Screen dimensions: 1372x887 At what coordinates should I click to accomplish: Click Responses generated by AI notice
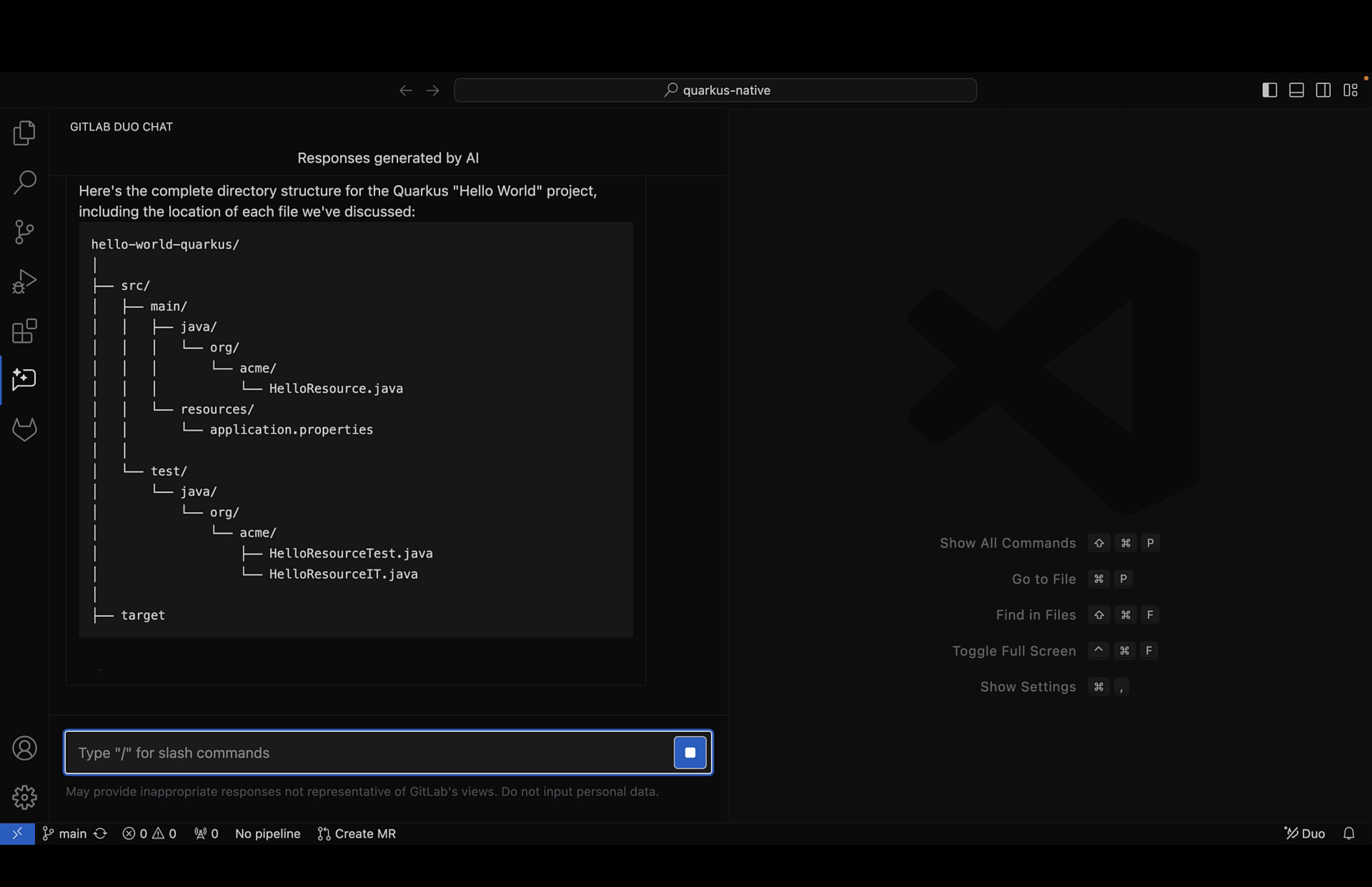click(x=388, y=158)
